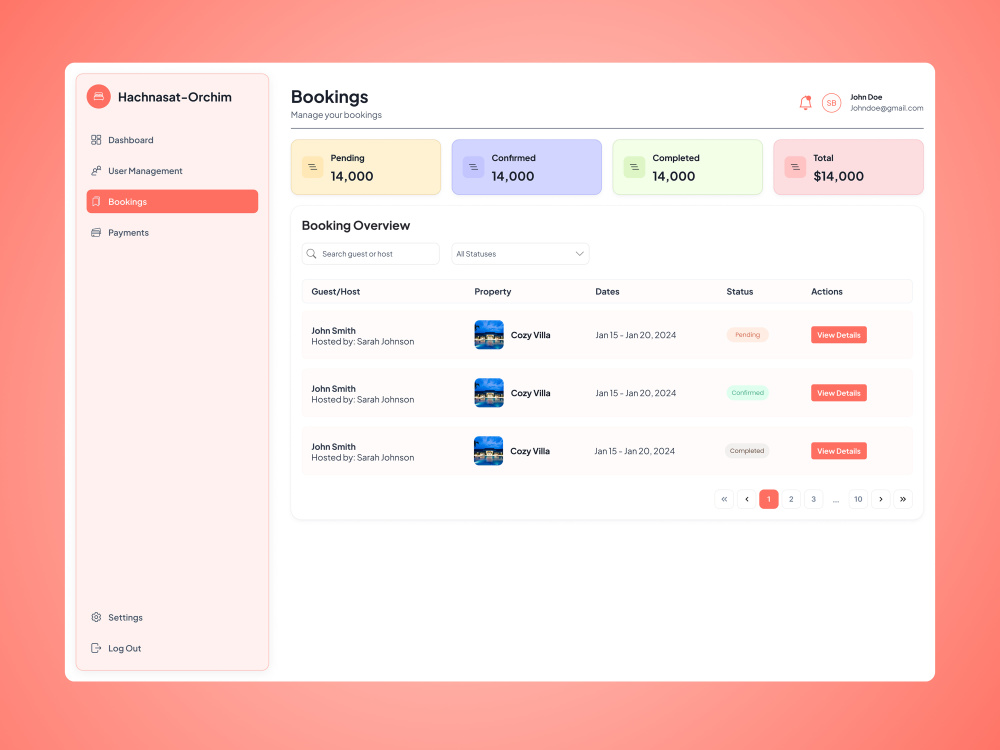1000x750 pixels.
Task: Click the Settings gear icon
Action: tap(96, 617)
